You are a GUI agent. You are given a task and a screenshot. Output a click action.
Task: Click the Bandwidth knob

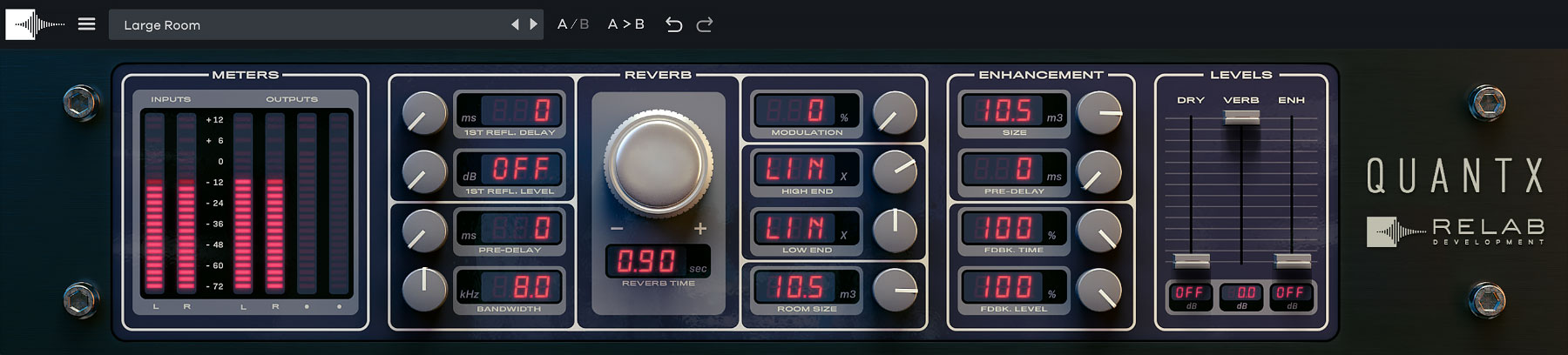coord(424,290)
